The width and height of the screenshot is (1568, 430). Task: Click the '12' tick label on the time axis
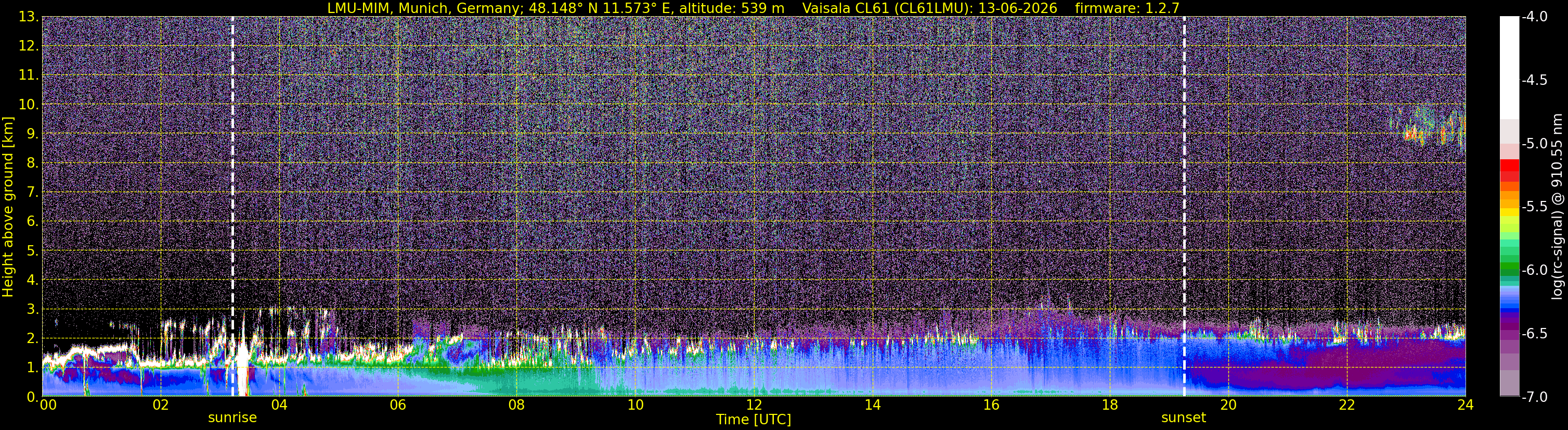754,405
